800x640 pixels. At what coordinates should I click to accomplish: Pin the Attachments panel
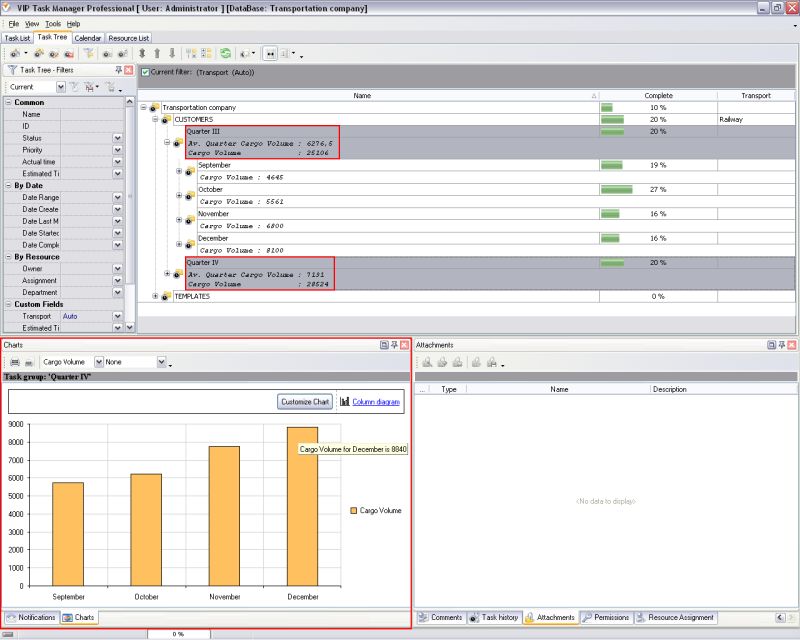pos(782,345)
